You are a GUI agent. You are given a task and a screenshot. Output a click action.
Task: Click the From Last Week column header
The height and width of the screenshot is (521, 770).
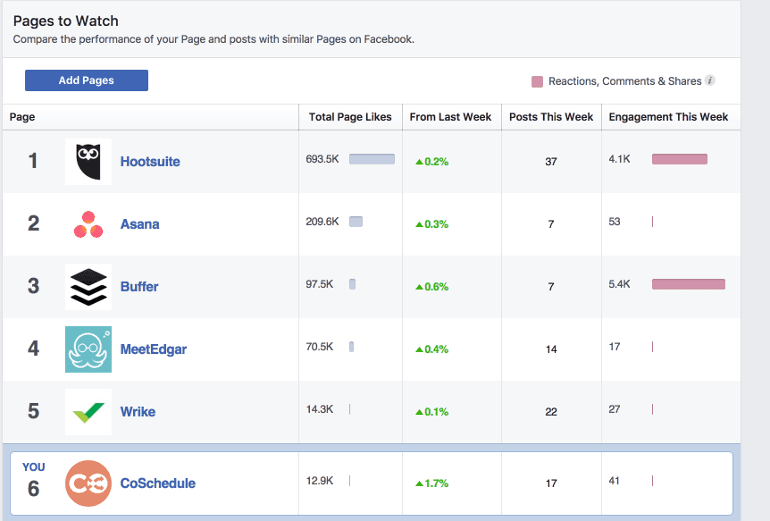[x=450, y=117]
